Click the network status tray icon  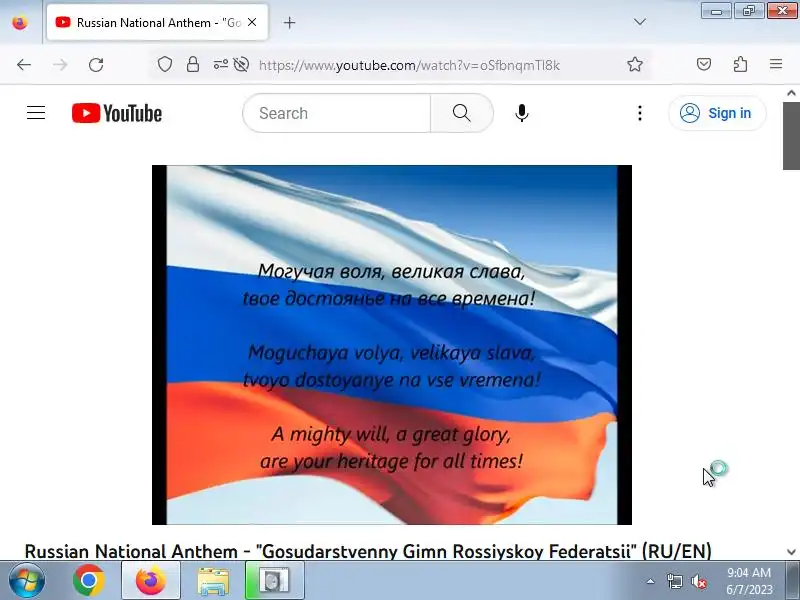tap(674, 581)
